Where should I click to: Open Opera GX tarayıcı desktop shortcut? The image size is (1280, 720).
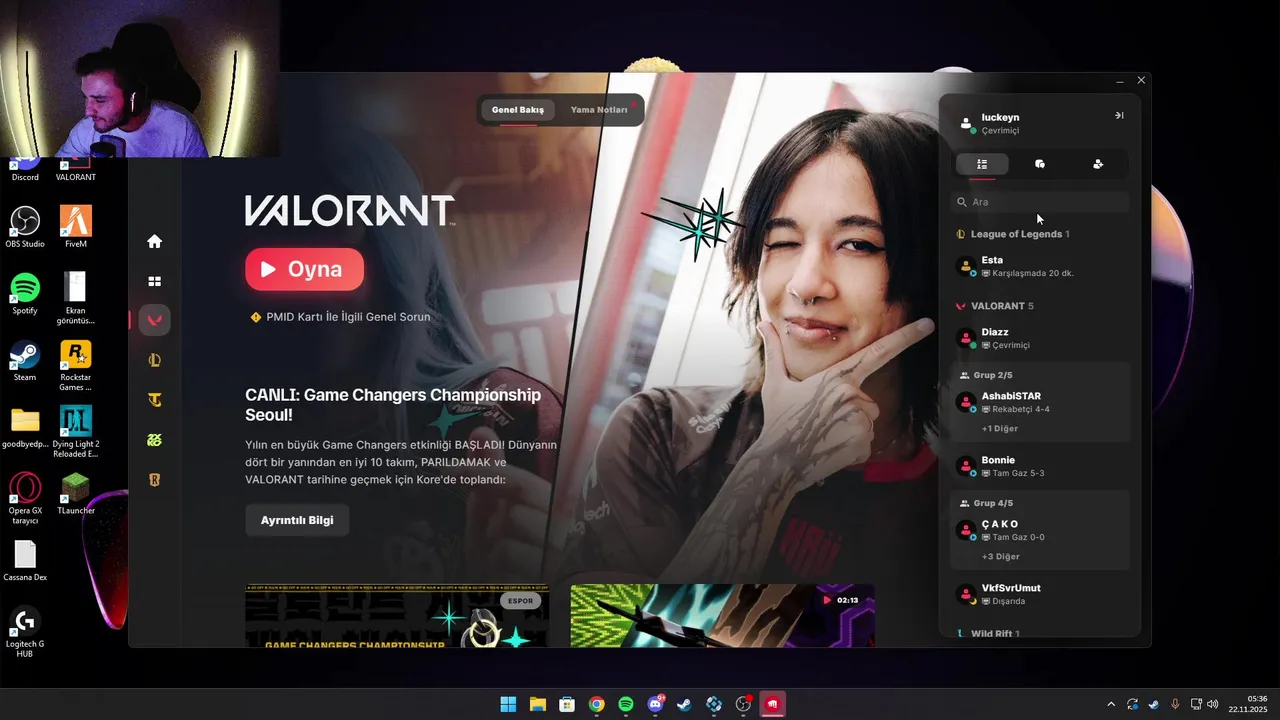(x=25, y=499)
